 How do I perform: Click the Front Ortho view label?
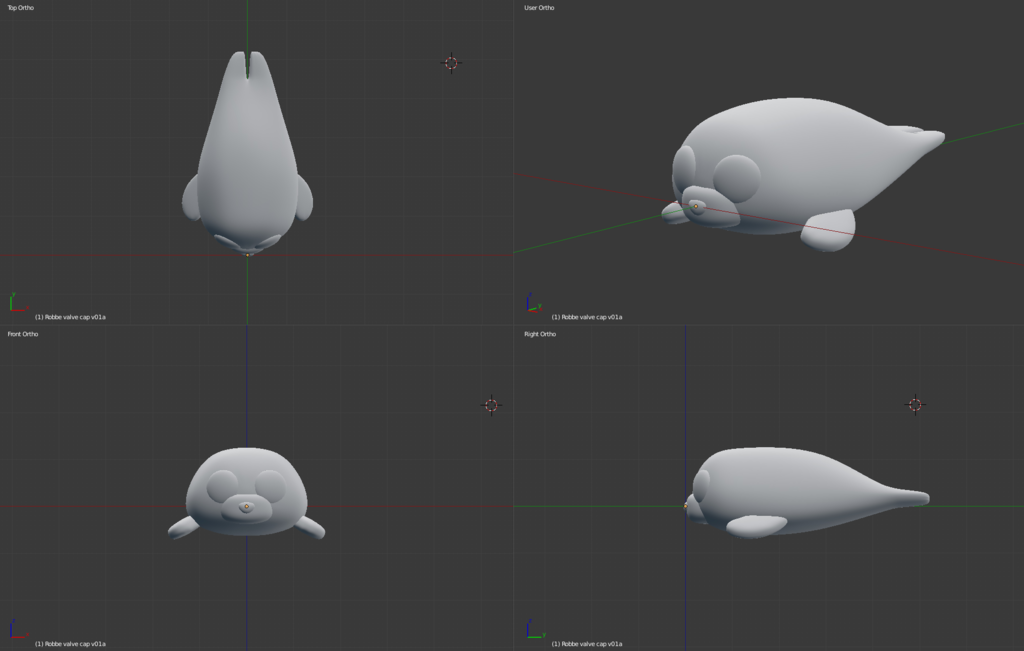pos(23,334)
